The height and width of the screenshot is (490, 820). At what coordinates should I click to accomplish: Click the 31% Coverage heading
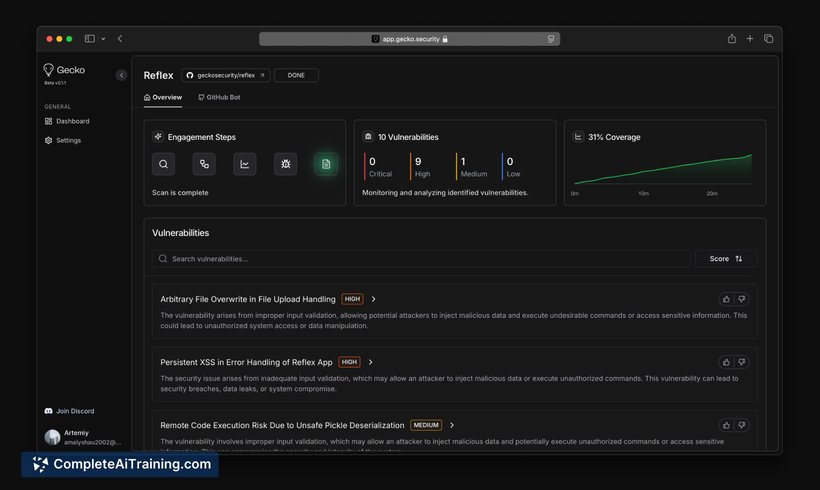tap(614, 137)
